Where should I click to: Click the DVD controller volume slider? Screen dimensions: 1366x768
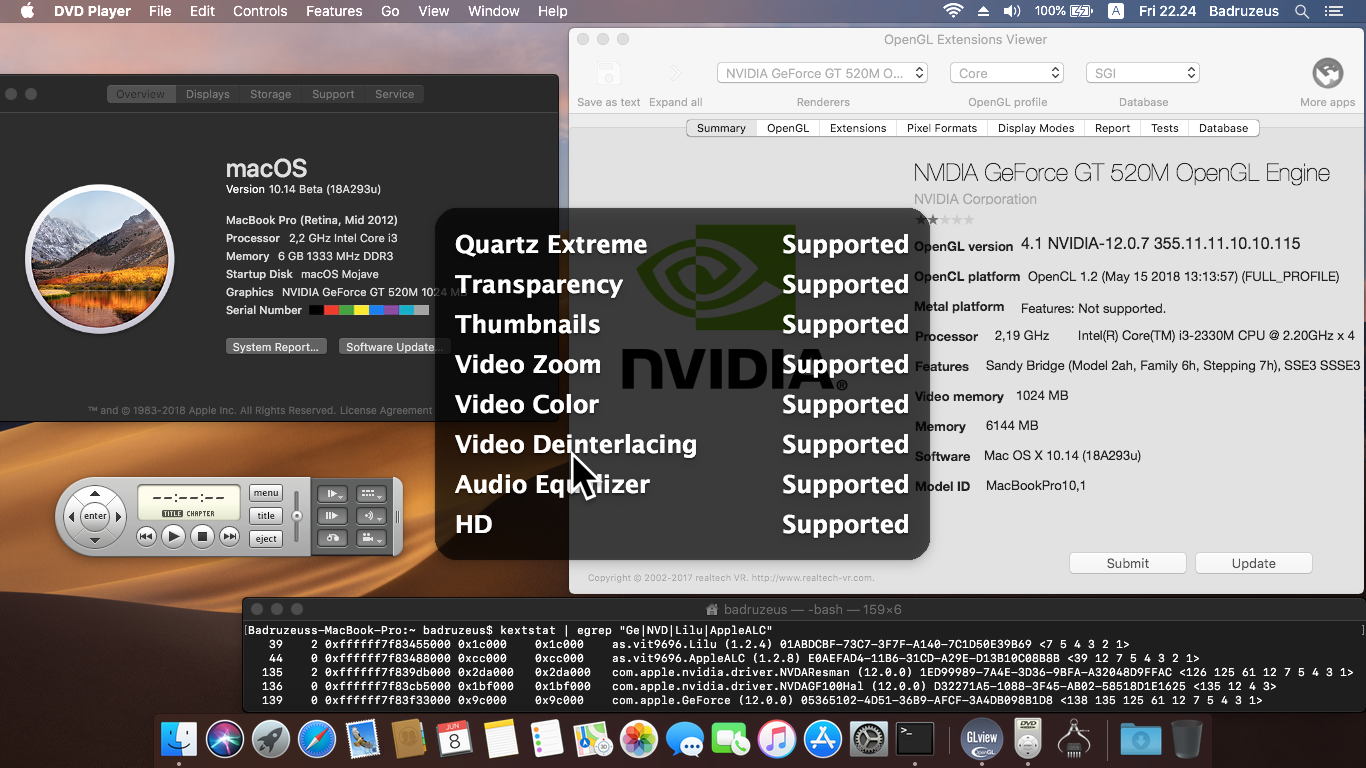click(296, 517)
